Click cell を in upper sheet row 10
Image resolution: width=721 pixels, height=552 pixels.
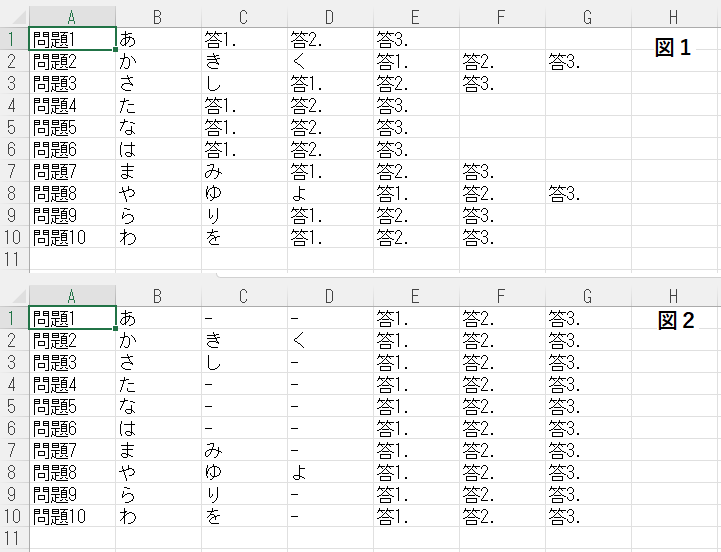(x=244, y=237)
